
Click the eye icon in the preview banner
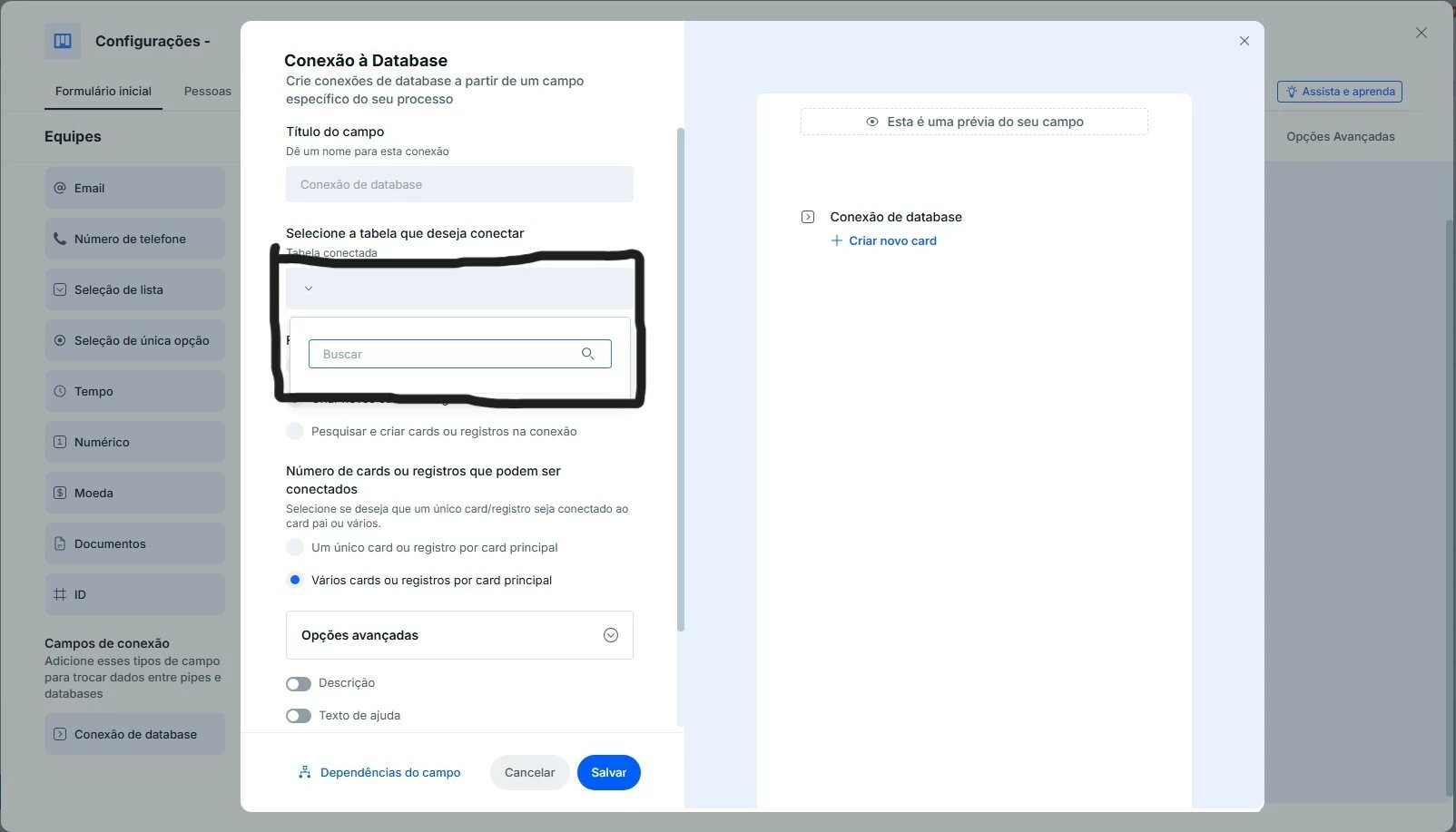point(872,122)
